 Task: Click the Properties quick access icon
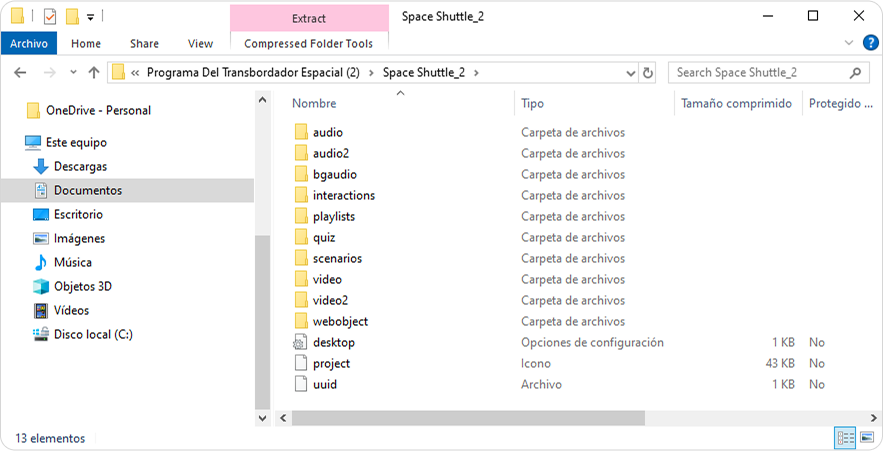(50, 17)
